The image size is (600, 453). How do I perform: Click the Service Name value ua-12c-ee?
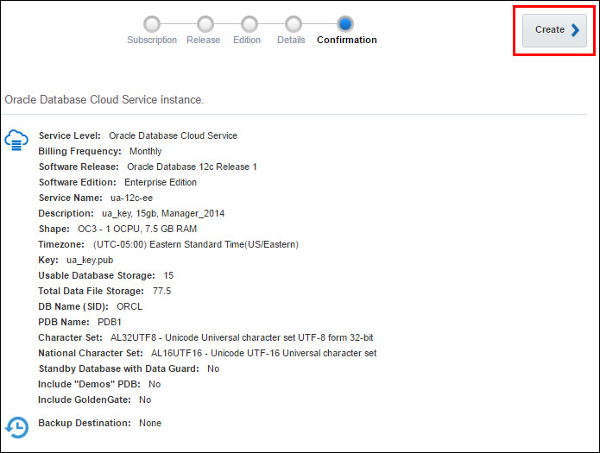(x=132, y=198)
